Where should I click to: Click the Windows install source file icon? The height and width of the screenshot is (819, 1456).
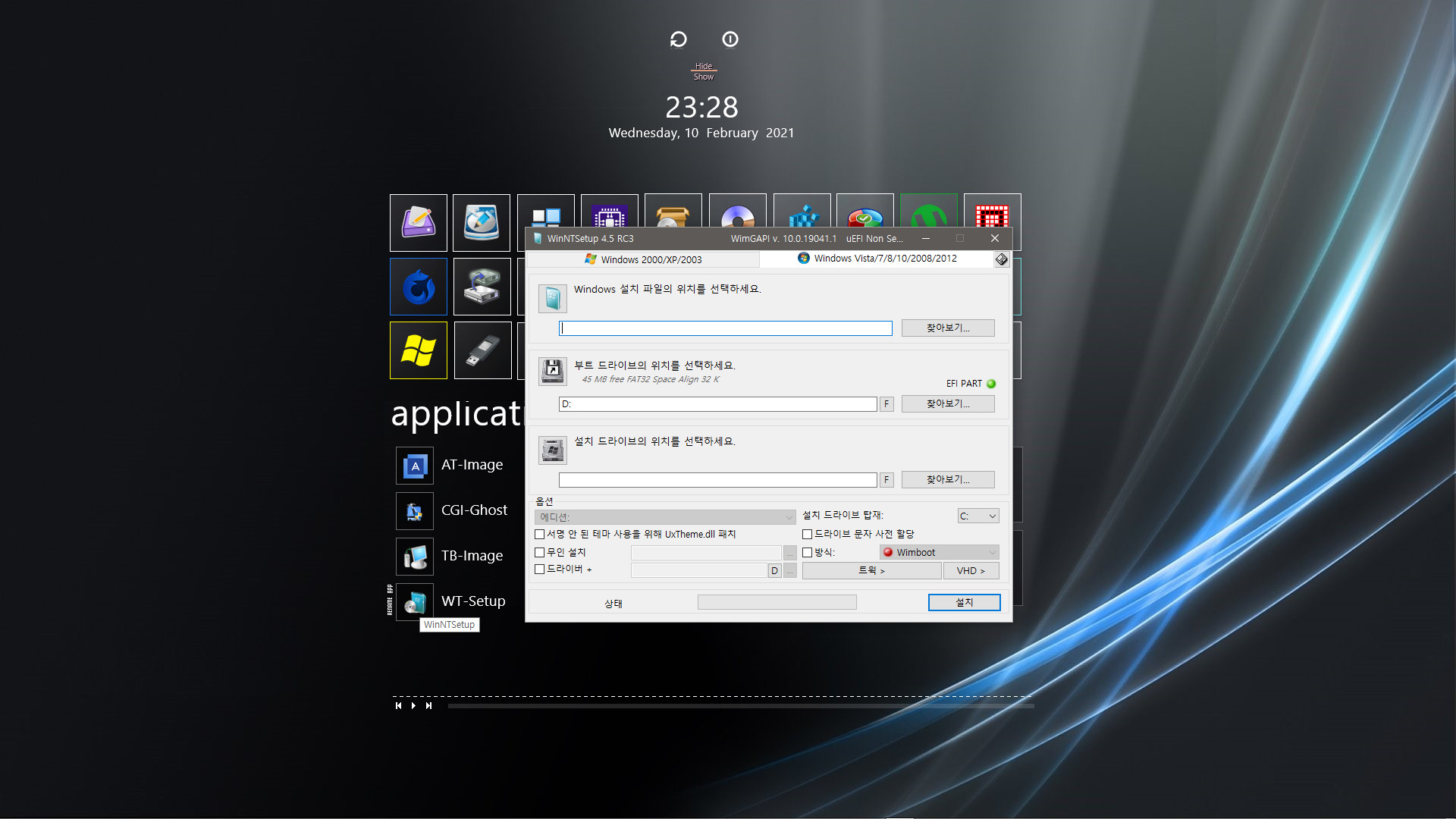pyautogui.click(x=552, y=299)
